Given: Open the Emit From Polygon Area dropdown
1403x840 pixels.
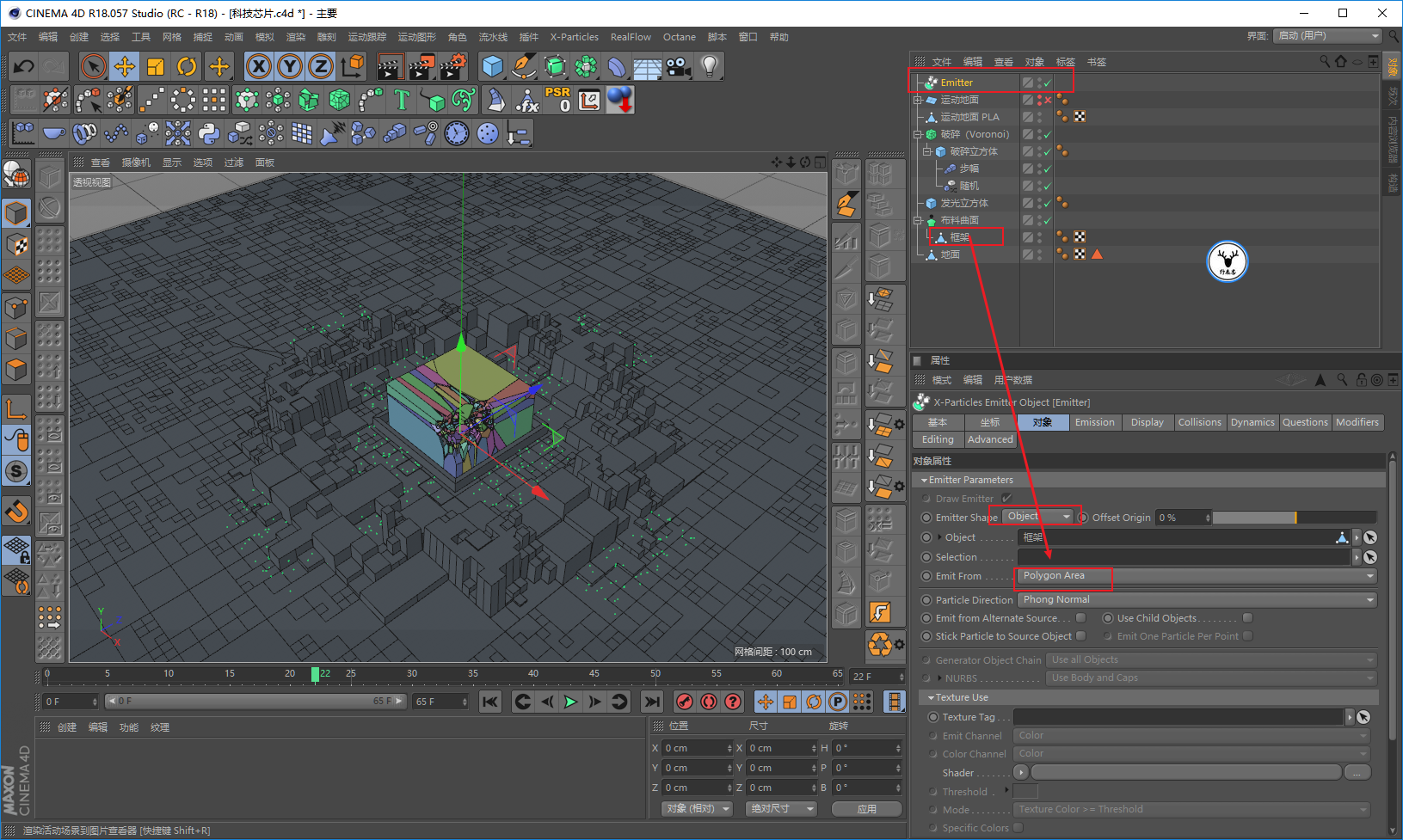Looking at the screenshot, I should click(x=1197, y=576).
